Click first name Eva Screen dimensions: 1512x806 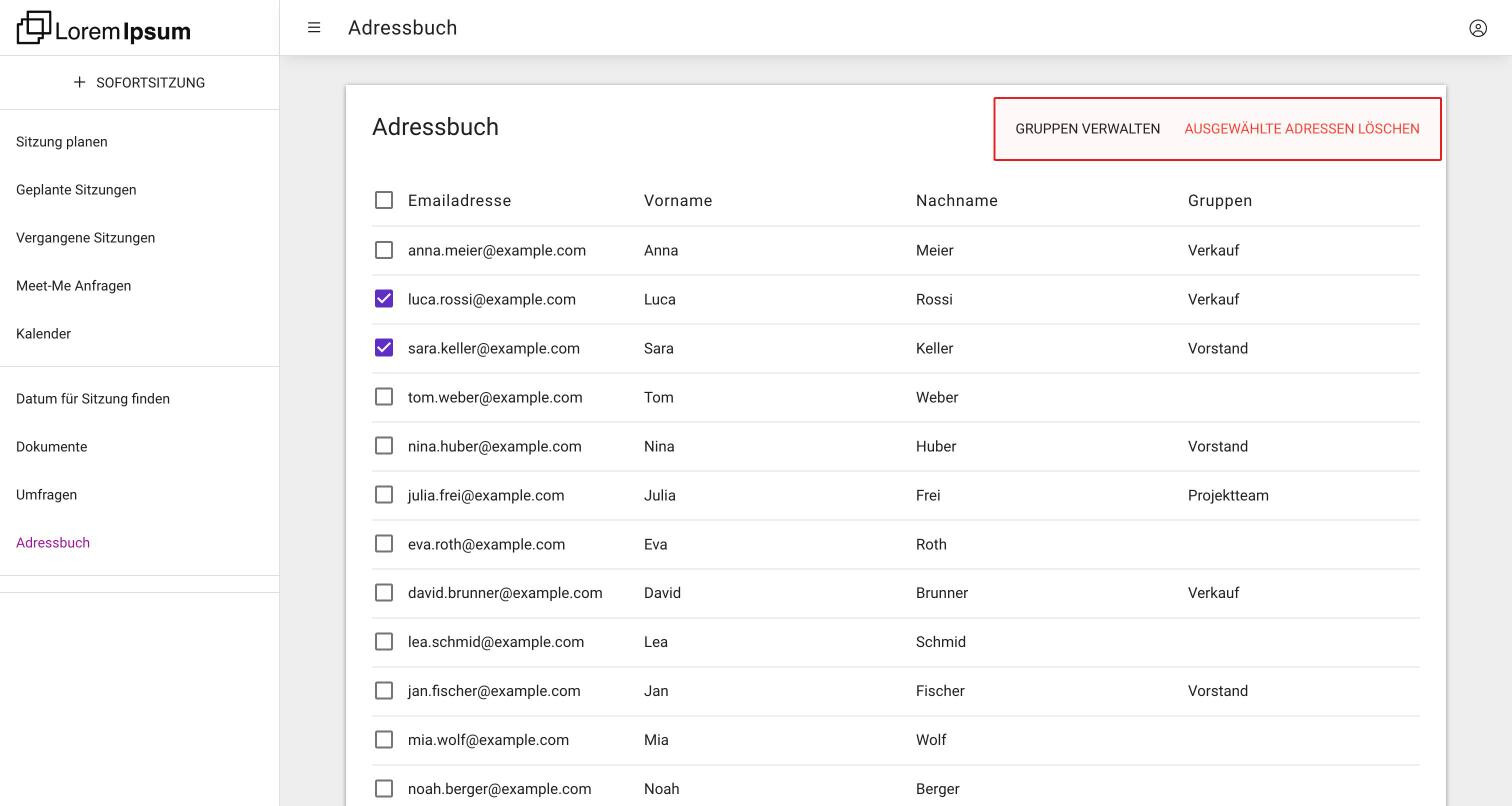click(x=656, y=545)
